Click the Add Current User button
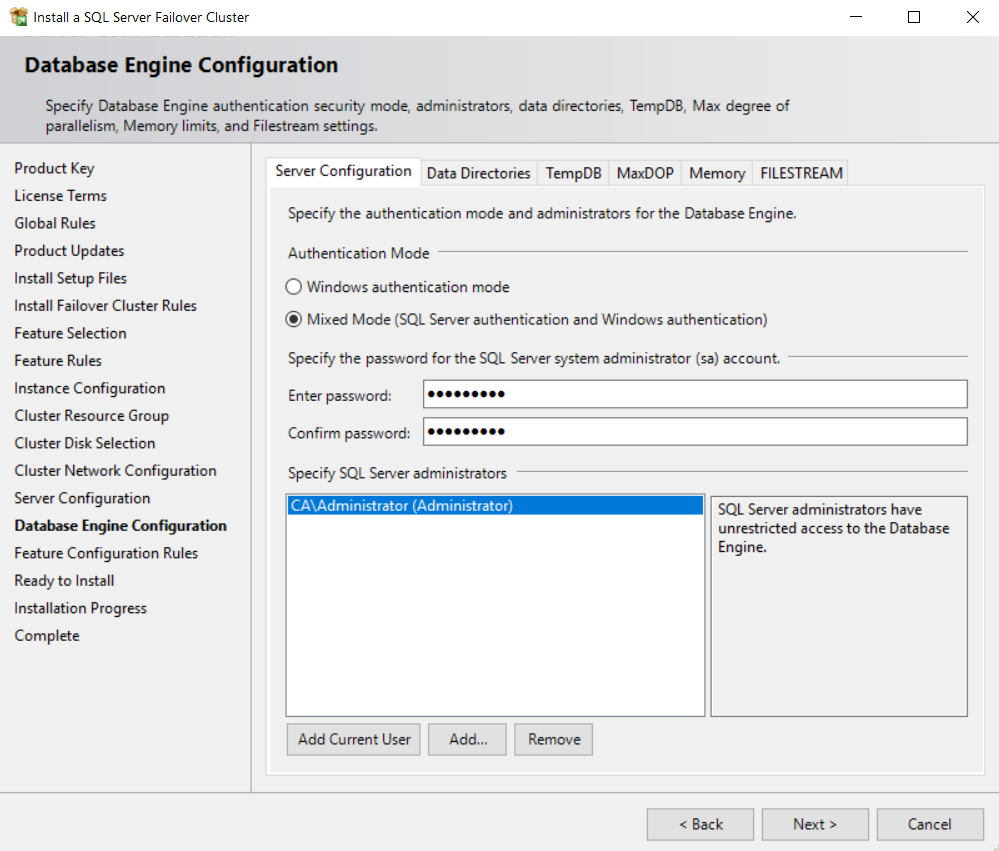Screen dimensions: 999x851 coord(354,740)
